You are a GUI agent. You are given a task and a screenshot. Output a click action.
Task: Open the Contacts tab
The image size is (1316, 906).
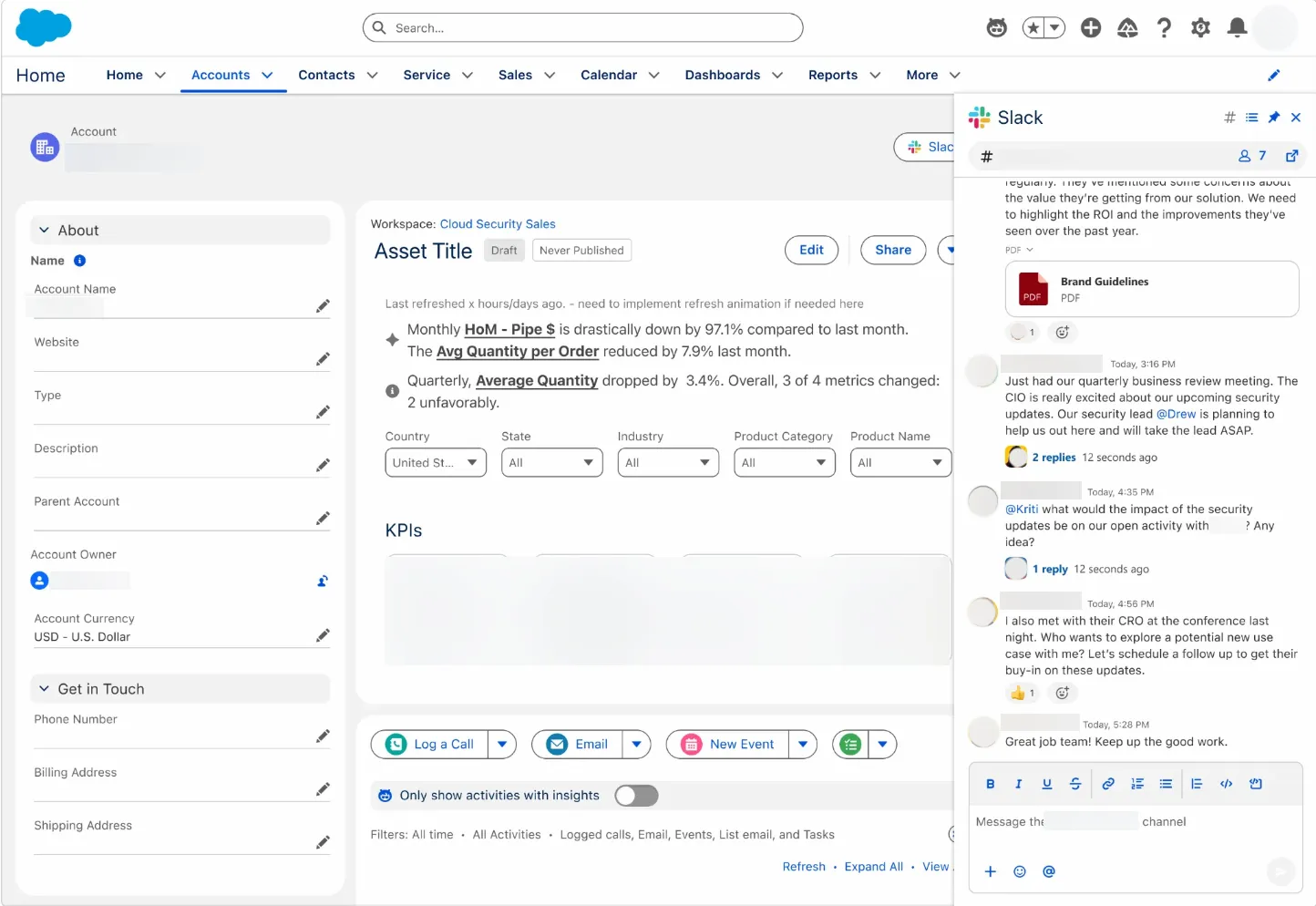326,75
